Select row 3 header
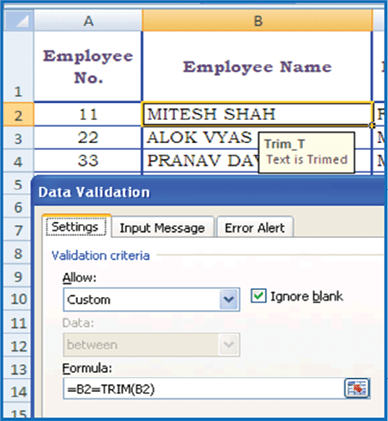 (x=19, y=138)
